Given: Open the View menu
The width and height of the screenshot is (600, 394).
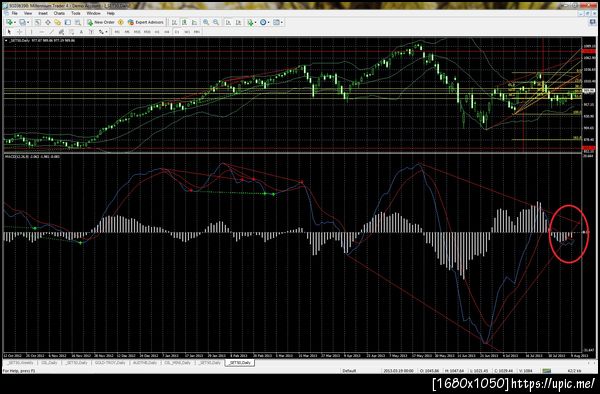Looking at the screenshot, I should pyautogui.click(x=28, y=13).
